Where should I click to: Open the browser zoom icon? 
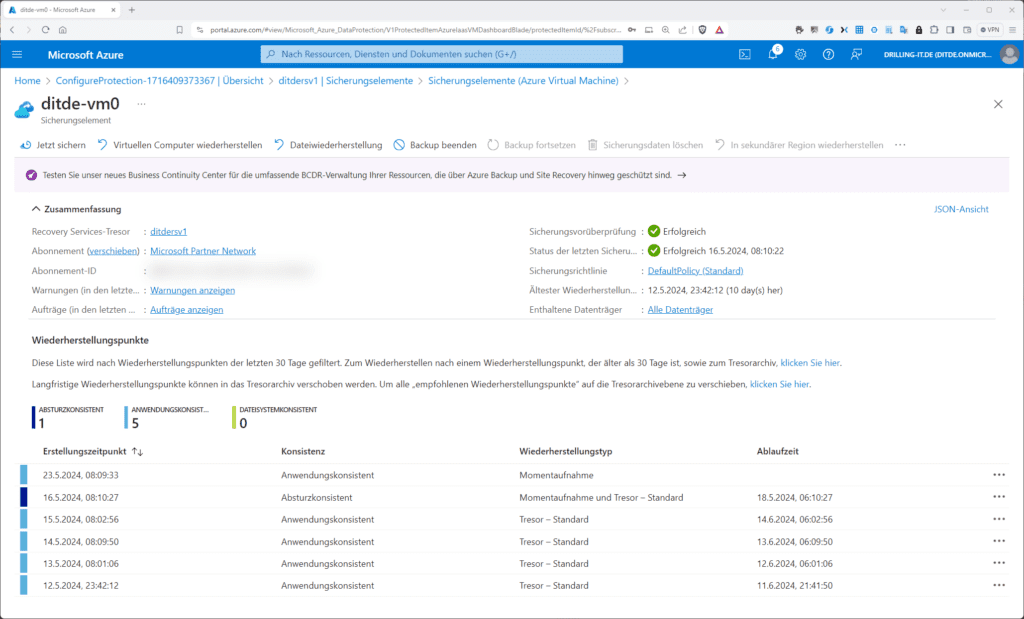coord(665,29)
